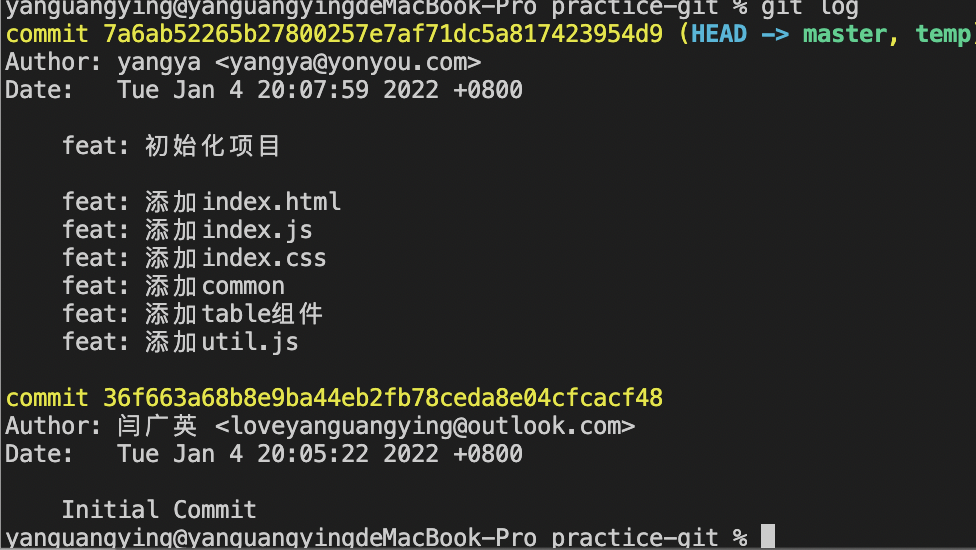The image size is (976, 550).
Task: Click the line 'feat: 添加index.html'
Action: point(201,202)
